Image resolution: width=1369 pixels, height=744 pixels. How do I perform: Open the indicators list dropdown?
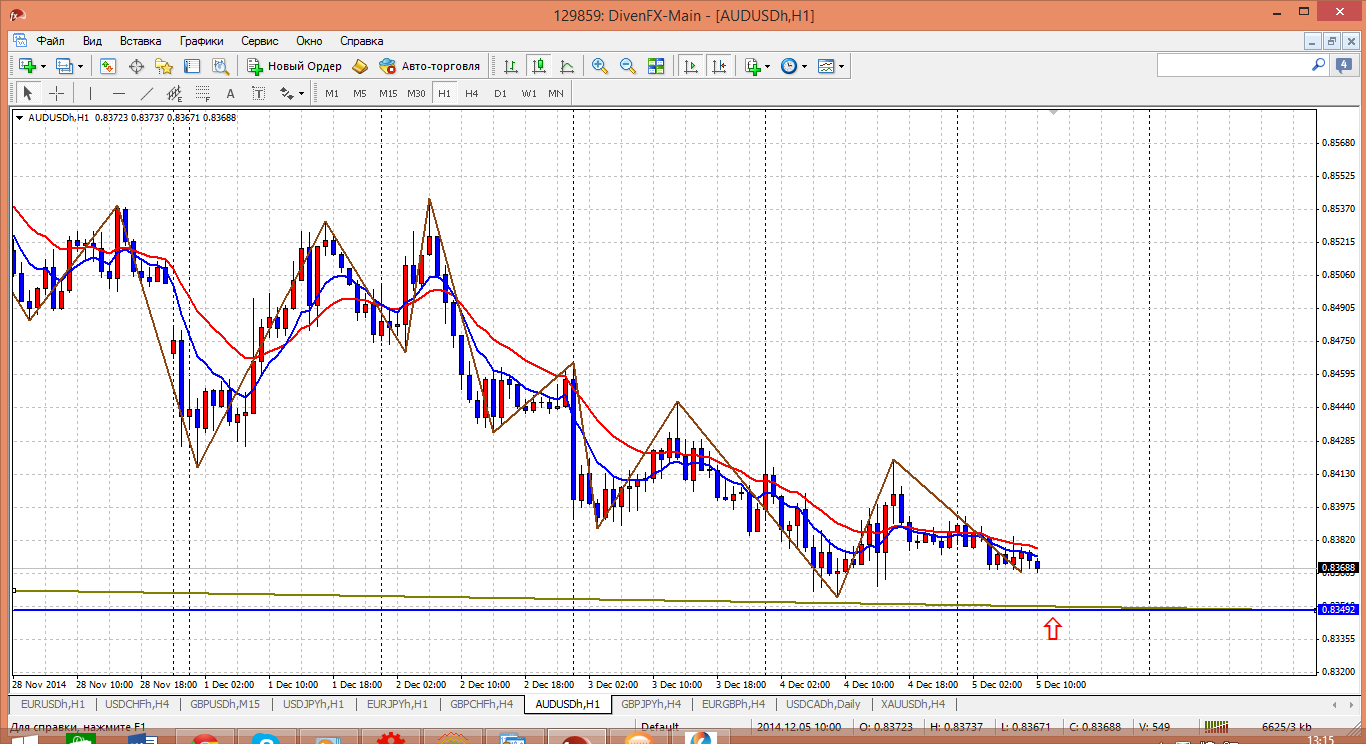[x=767, y=66]
